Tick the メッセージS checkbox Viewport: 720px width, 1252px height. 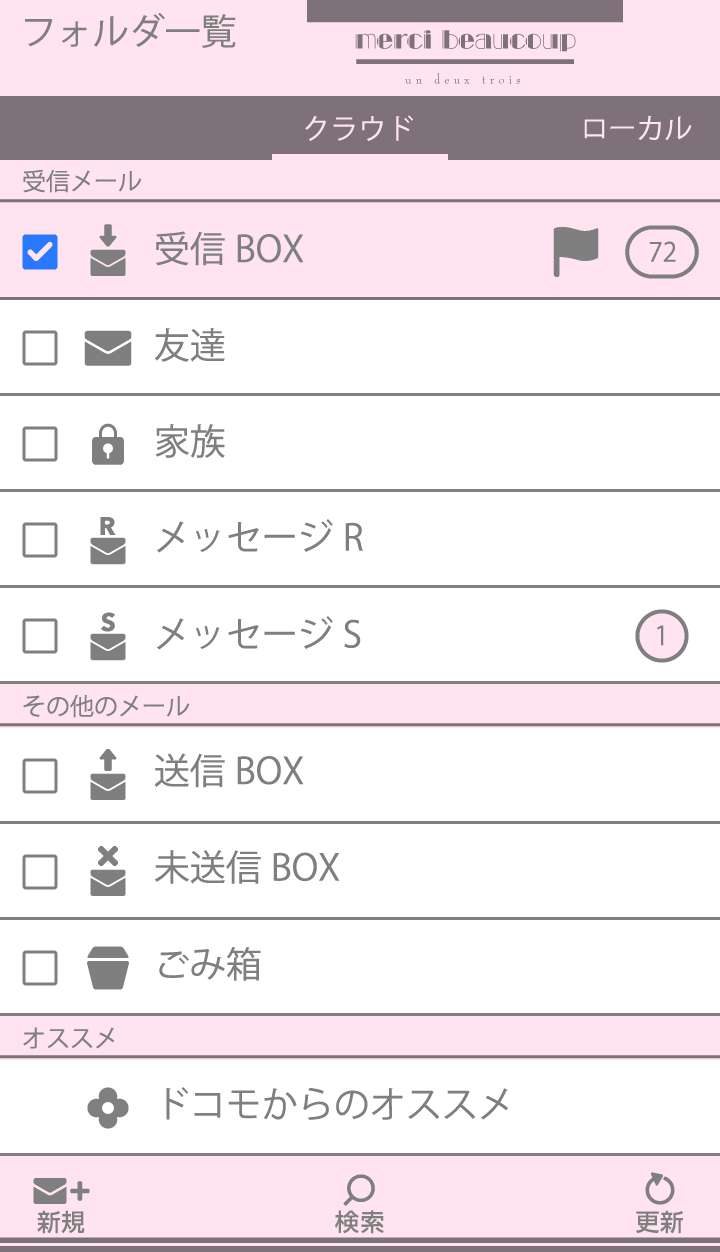40,636
